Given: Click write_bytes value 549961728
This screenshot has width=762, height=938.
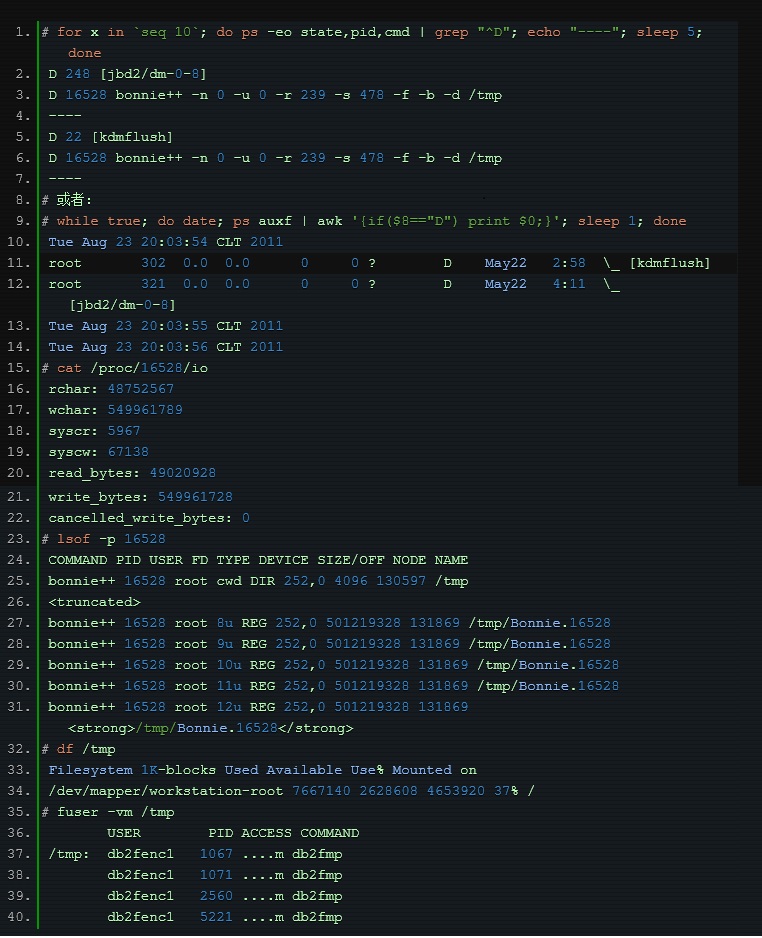Looking at the screenshot, I should point(195,497).
